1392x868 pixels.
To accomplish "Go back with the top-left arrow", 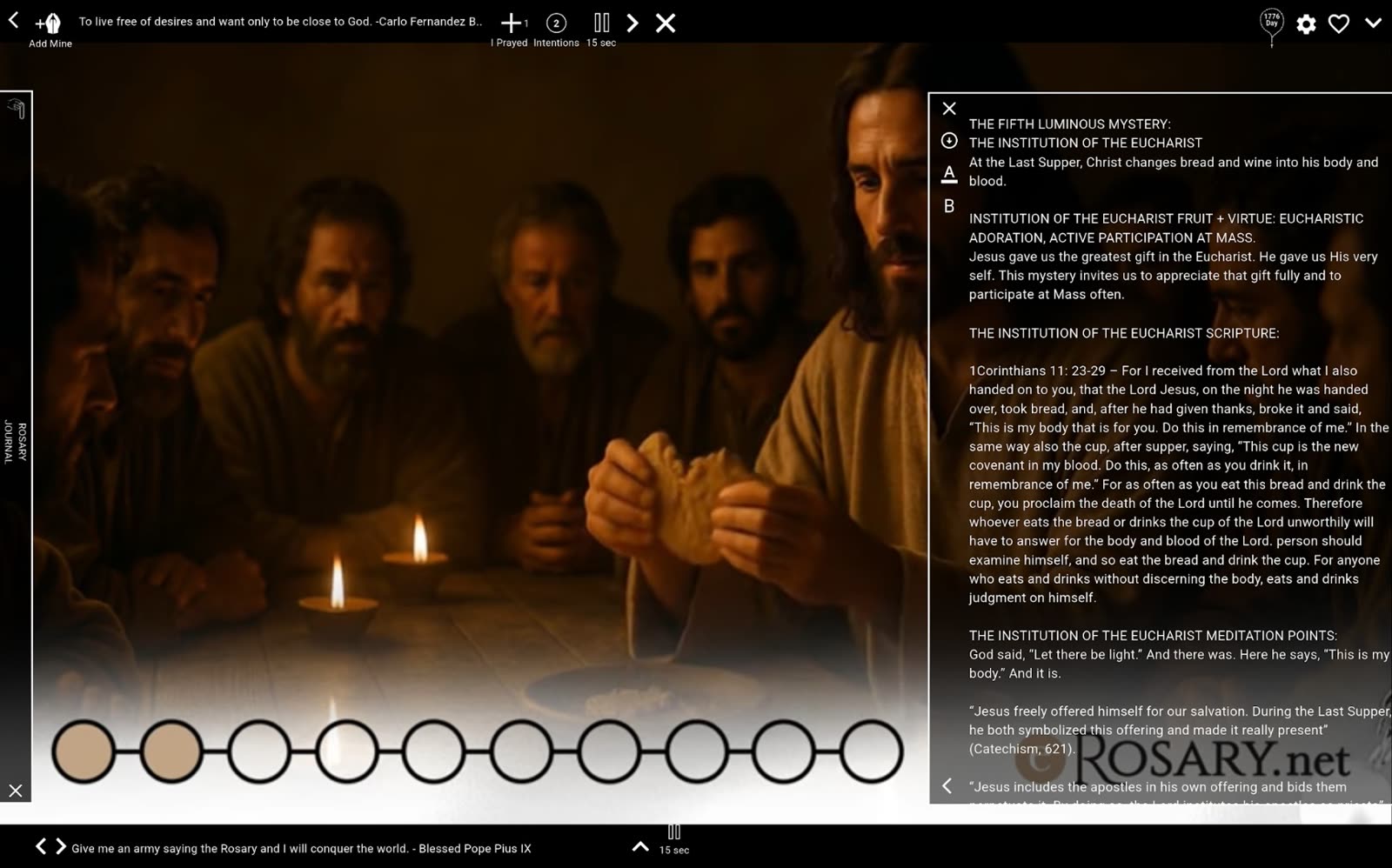I will 14,20.
